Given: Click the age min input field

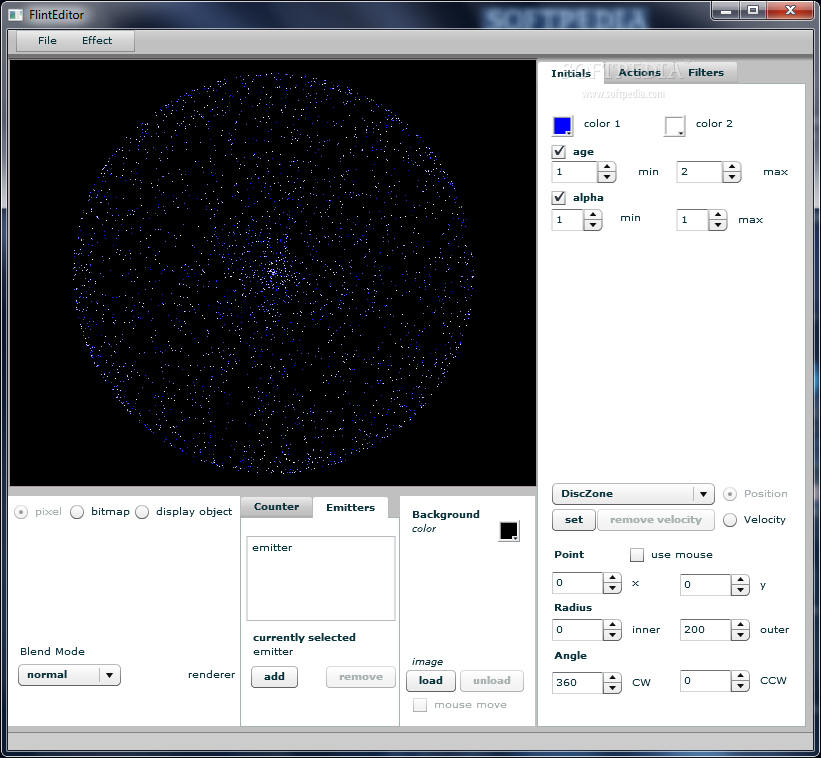Looking at the screenshot, I should coord(574,172).
